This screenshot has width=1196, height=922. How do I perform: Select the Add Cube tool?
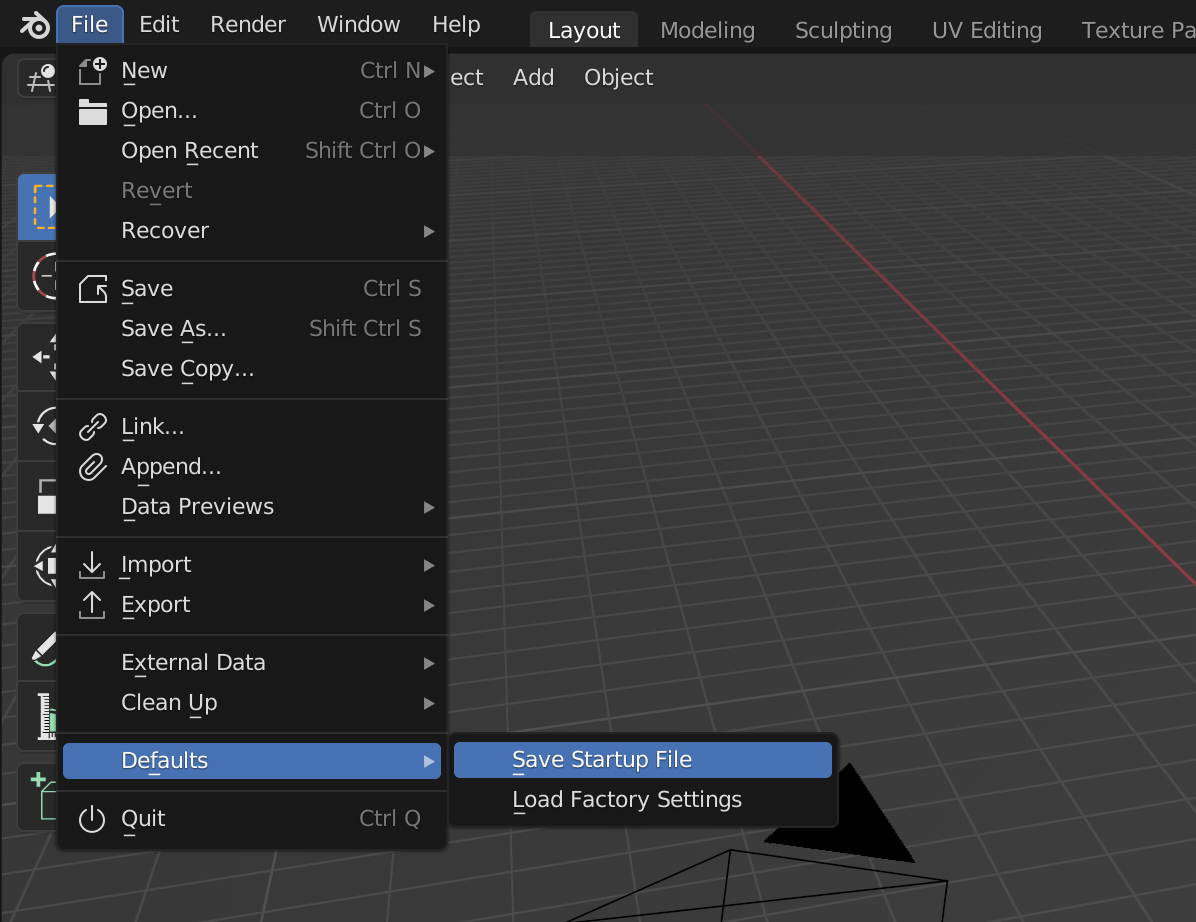pyautogui.click(x=38, y=798)
